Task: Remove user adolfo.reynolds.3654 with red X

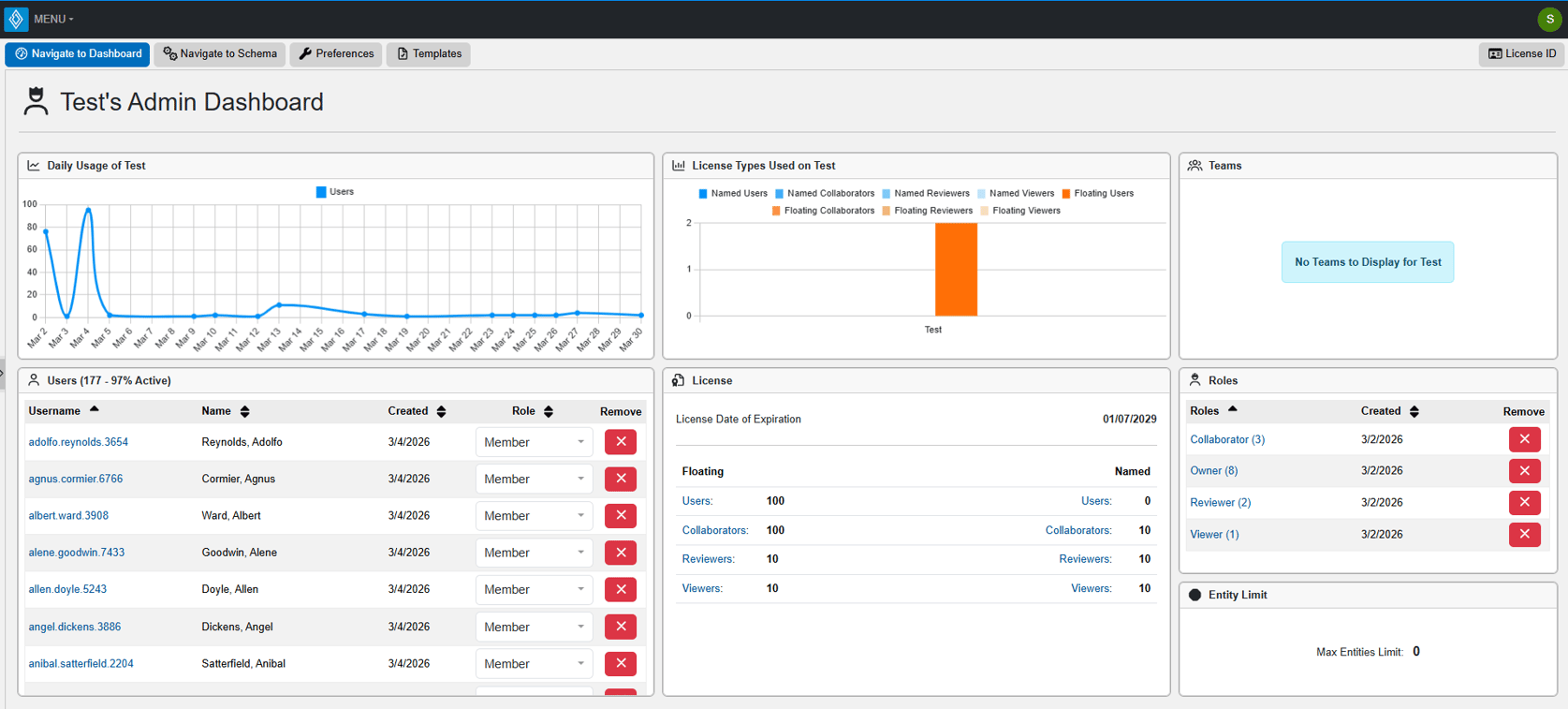Action: click(621, 442)
